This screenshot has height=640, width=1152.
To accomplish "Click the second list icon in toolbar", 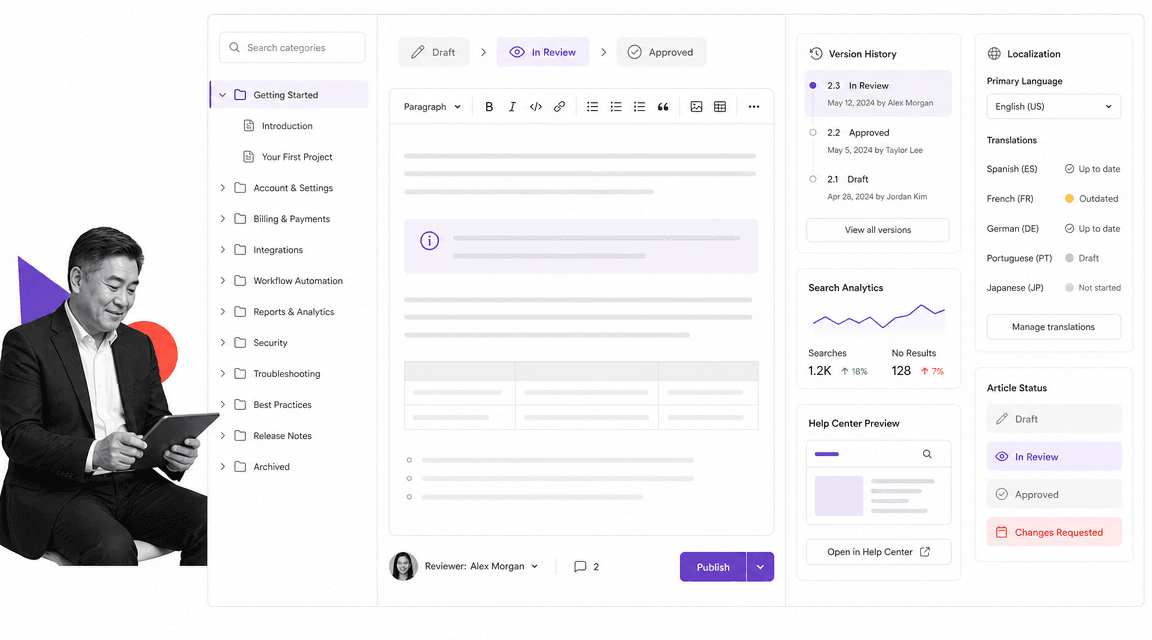I will coord(616,107).
